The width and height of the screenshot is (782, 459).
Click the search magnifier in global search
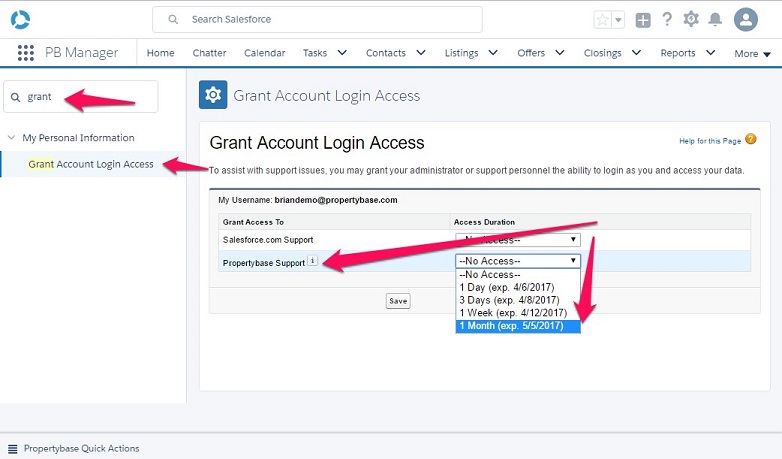(173, 19)
